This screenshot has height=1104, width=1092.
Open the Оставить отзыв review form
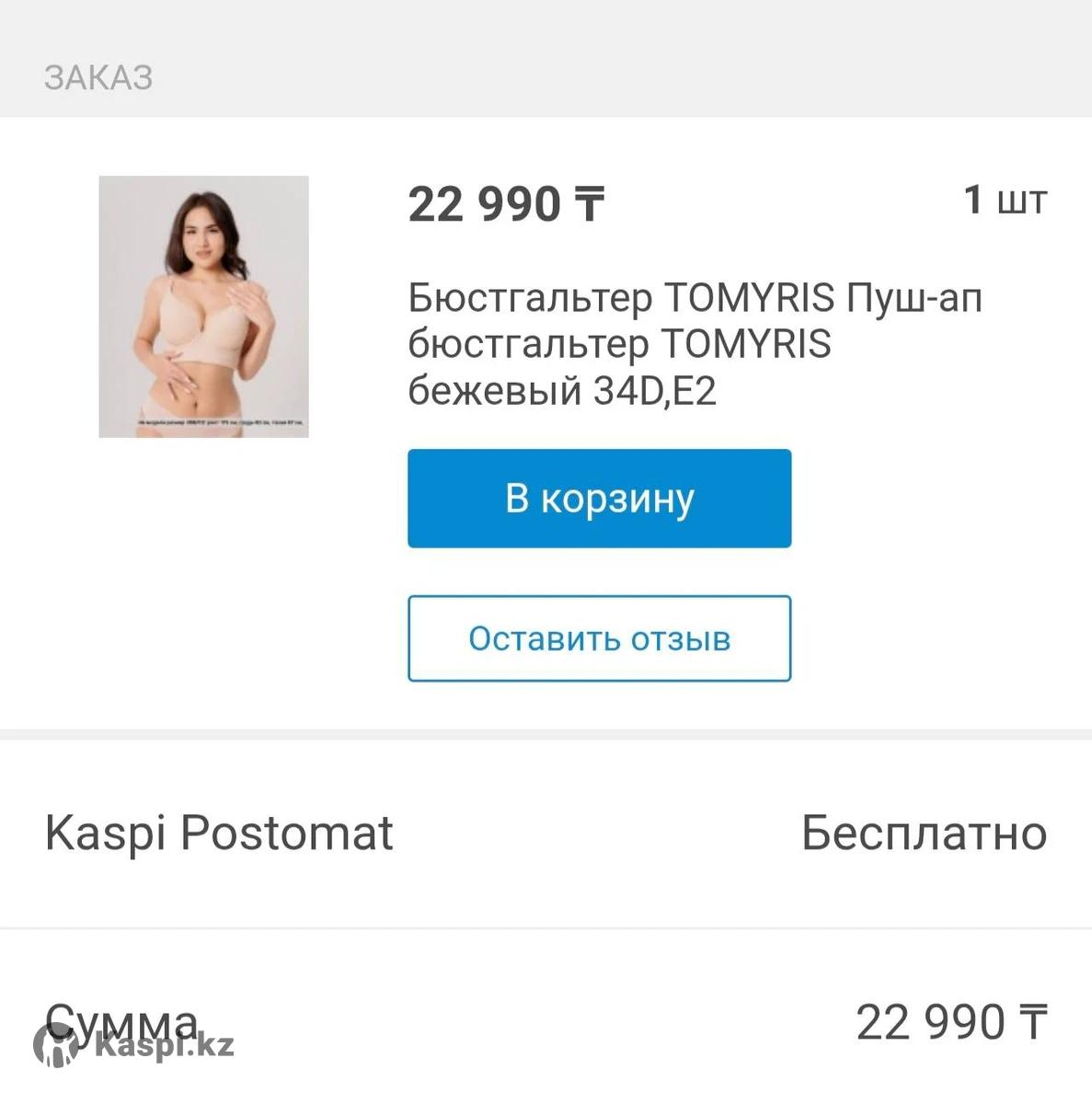[599, 638]
